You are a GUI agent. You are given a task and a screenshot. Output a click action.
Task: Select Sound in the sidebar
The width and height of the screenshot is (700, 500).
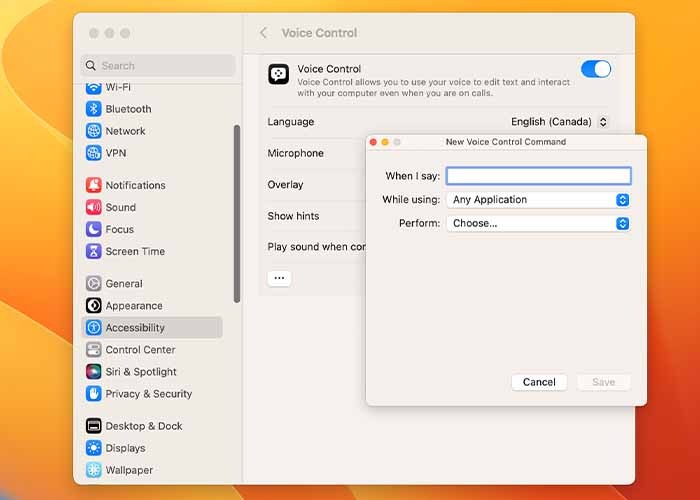121,207
